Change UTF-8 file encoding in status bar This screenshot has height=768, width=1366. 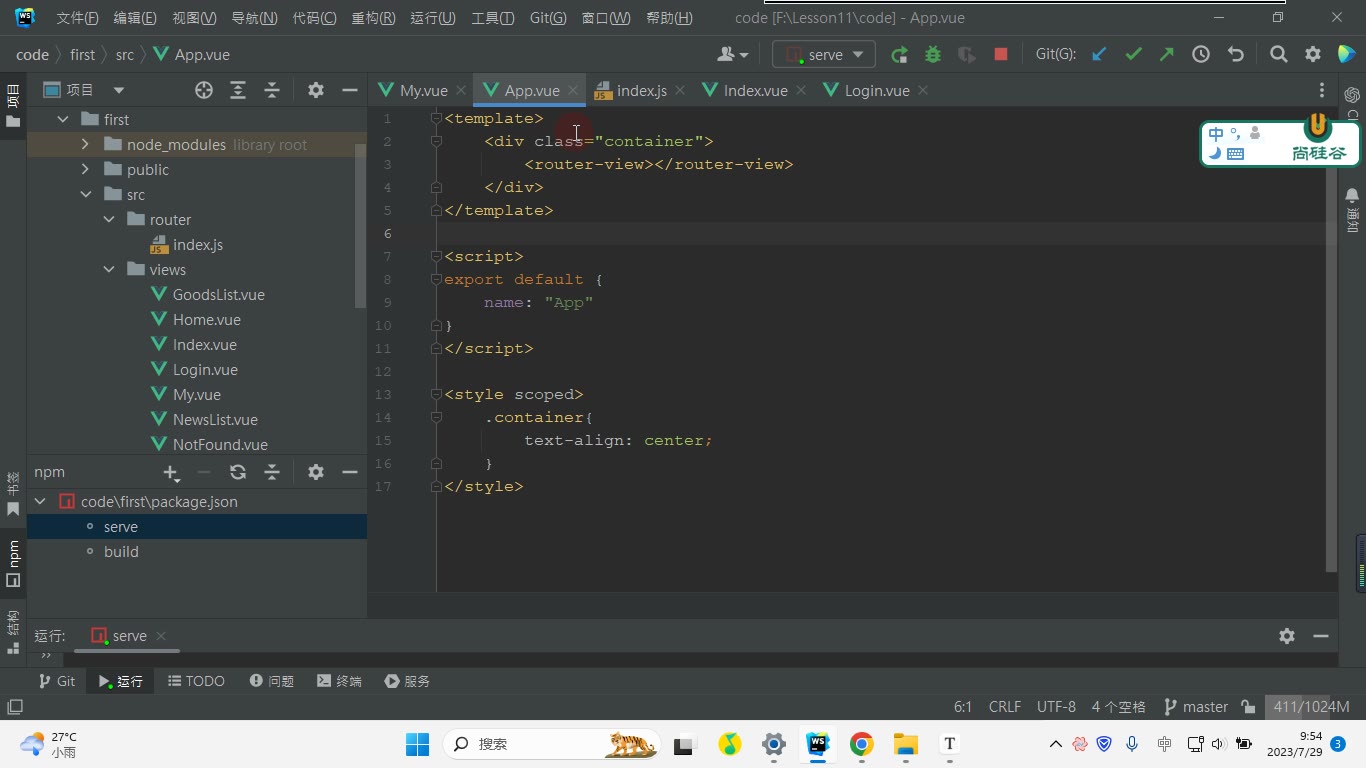tap(1056, 707)
